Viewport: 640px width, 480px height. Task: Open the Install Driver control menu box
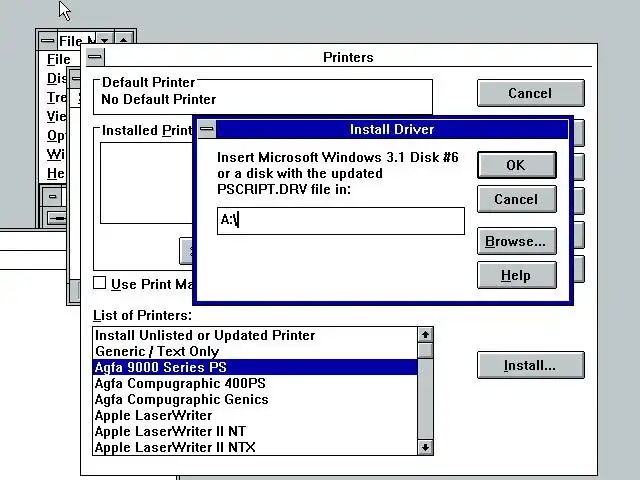[207, 129]
